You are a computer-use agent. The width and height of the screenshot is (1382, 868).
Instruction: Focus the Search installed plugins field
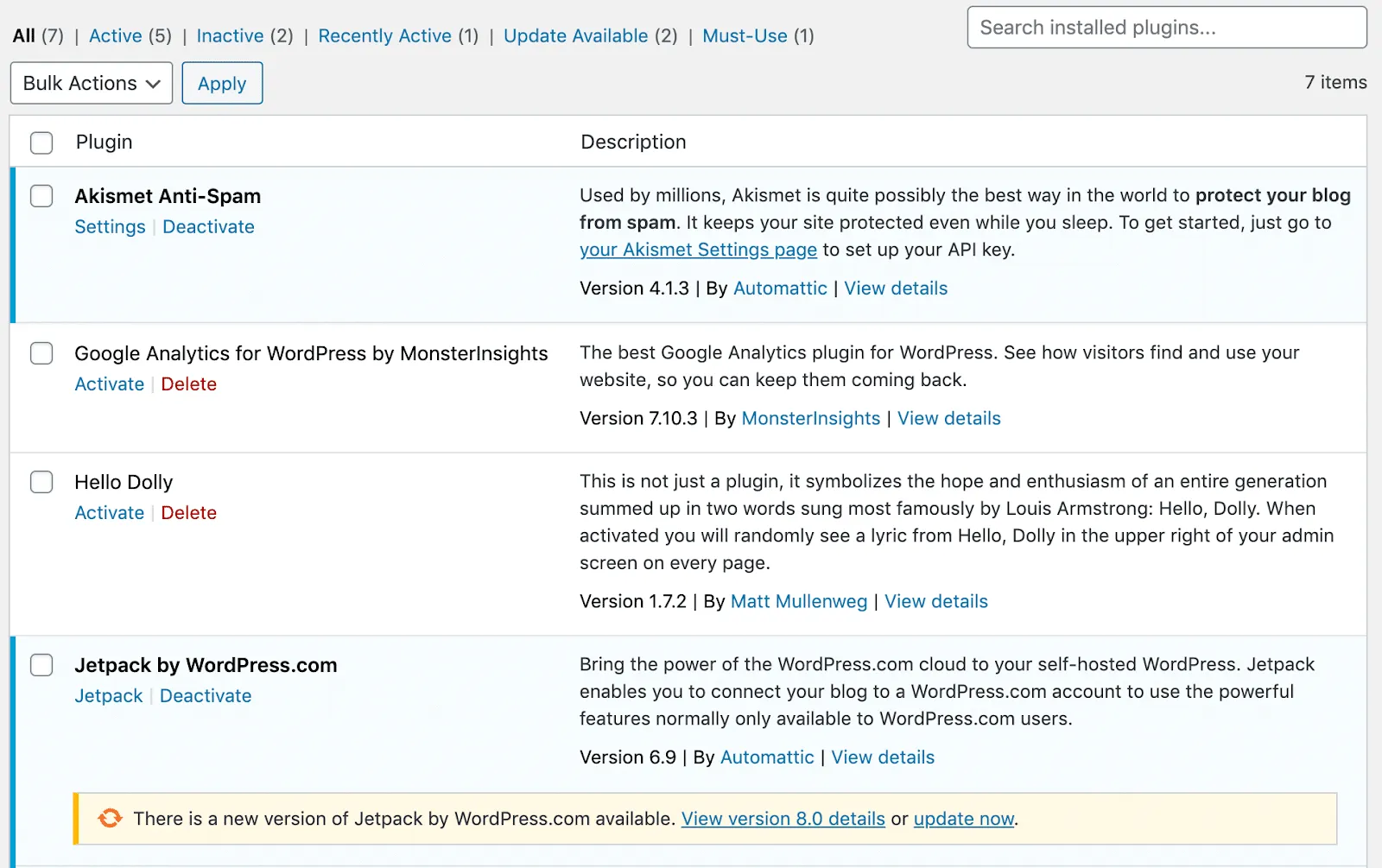(1167, 28)
